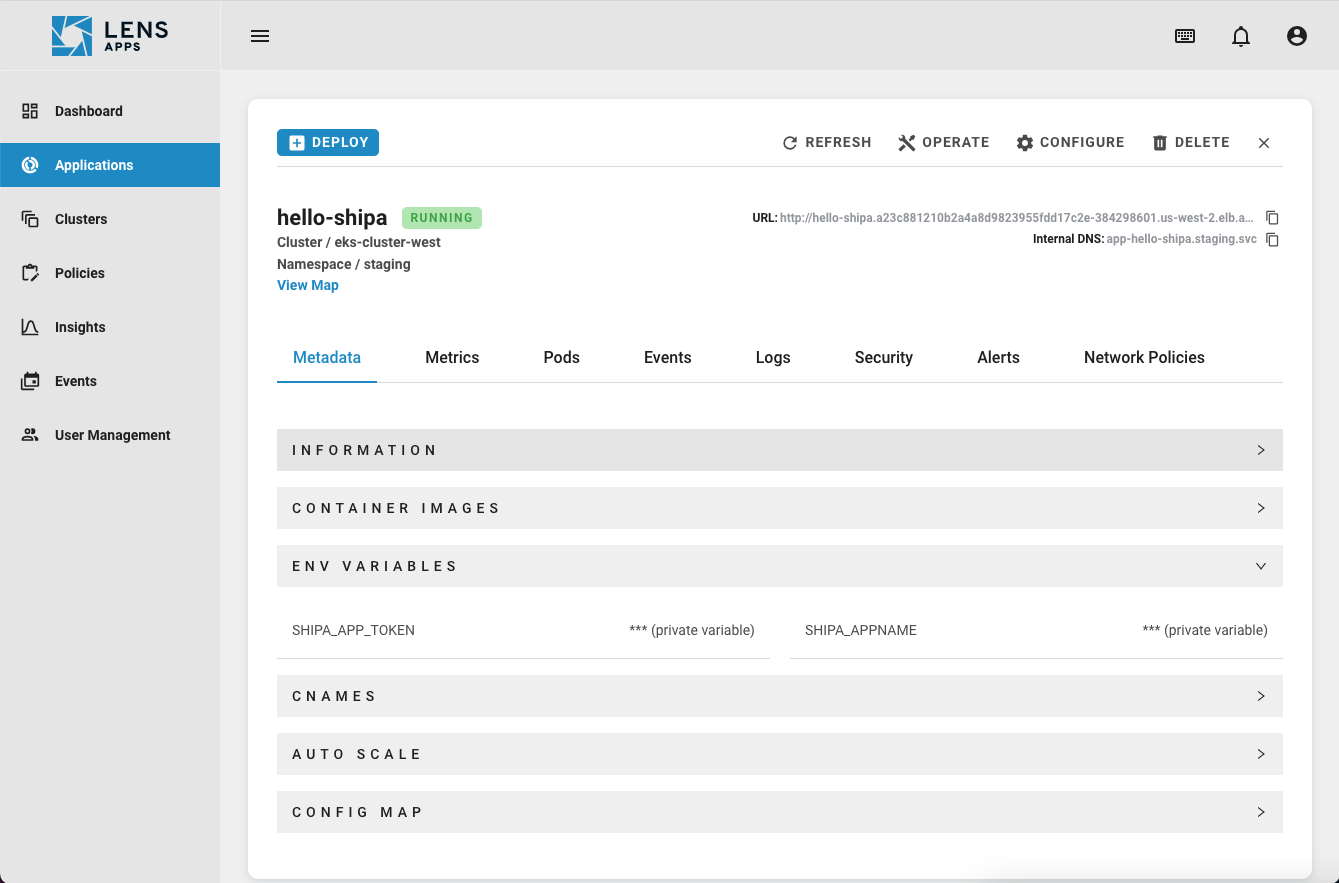Viewport: 1339px width, 883px height.
Task: Expand the Container Images section
Action: (780, 508)
